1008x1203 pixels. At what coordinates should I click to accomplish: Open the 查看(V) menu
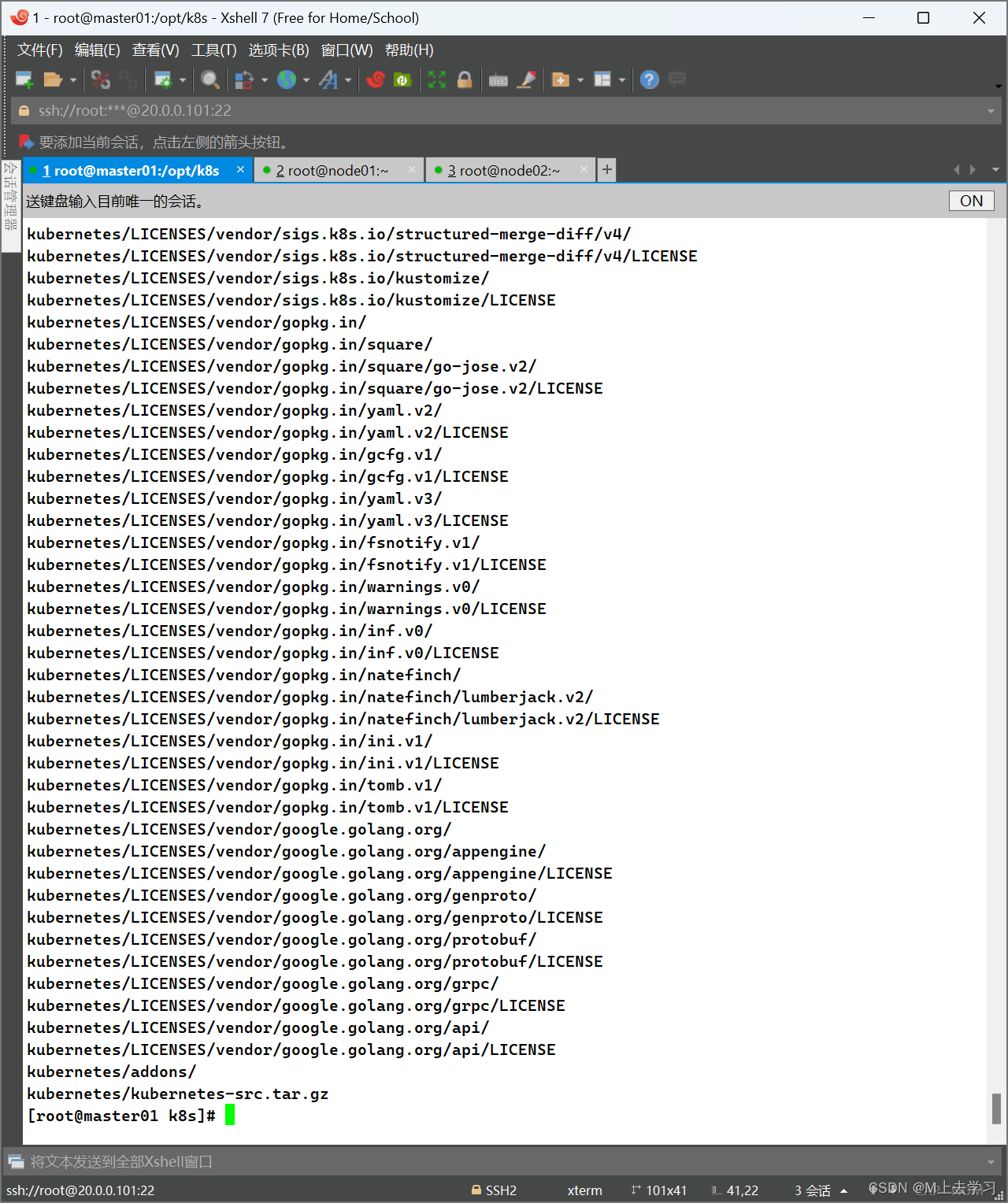coord(156,50)
